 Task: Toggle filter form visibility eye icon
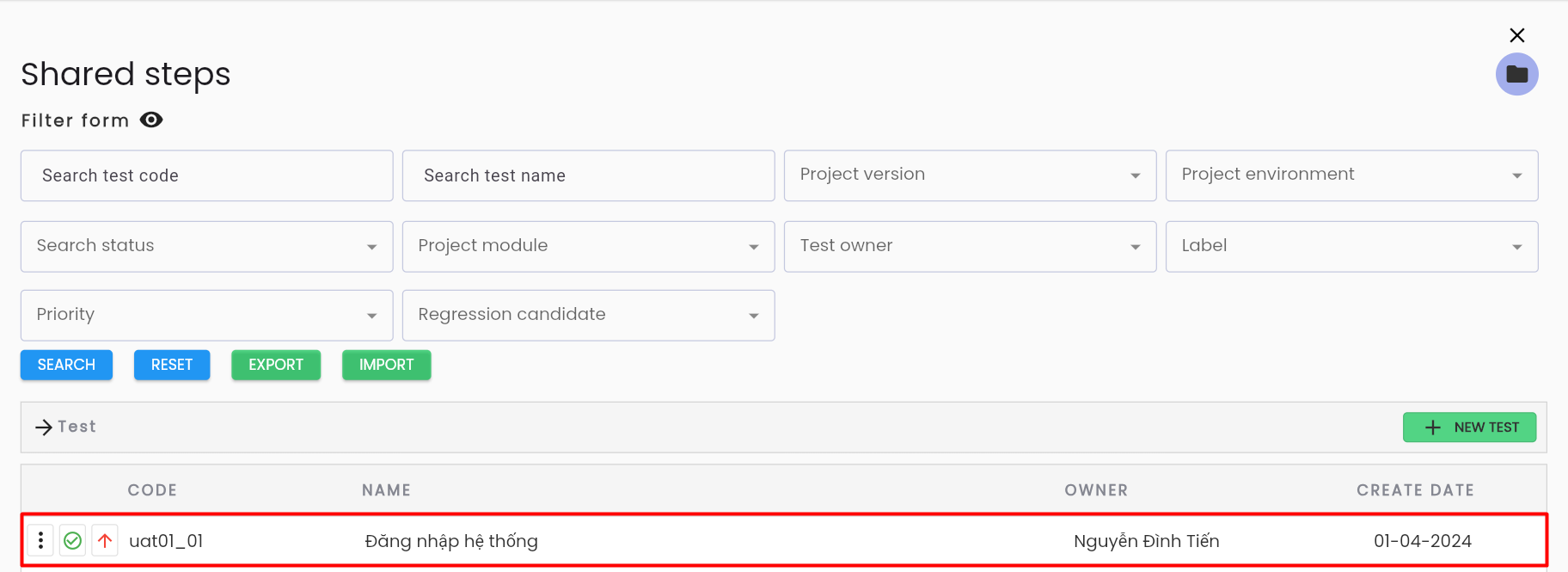(x=151, y=120)
